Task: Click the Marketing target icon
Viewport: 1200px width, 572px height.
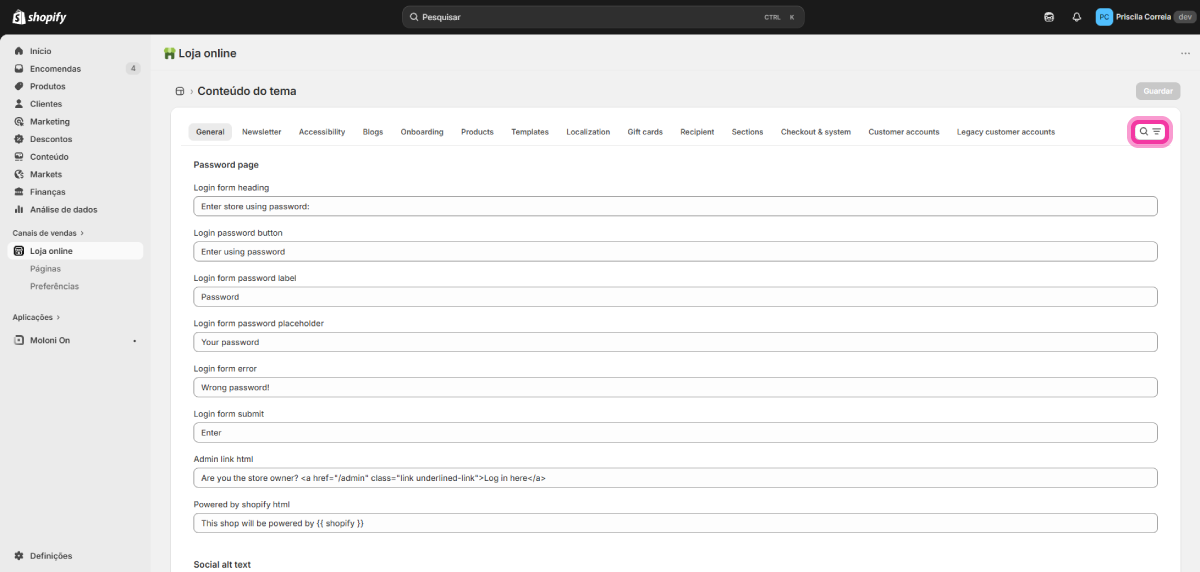Action: [19, 122]
